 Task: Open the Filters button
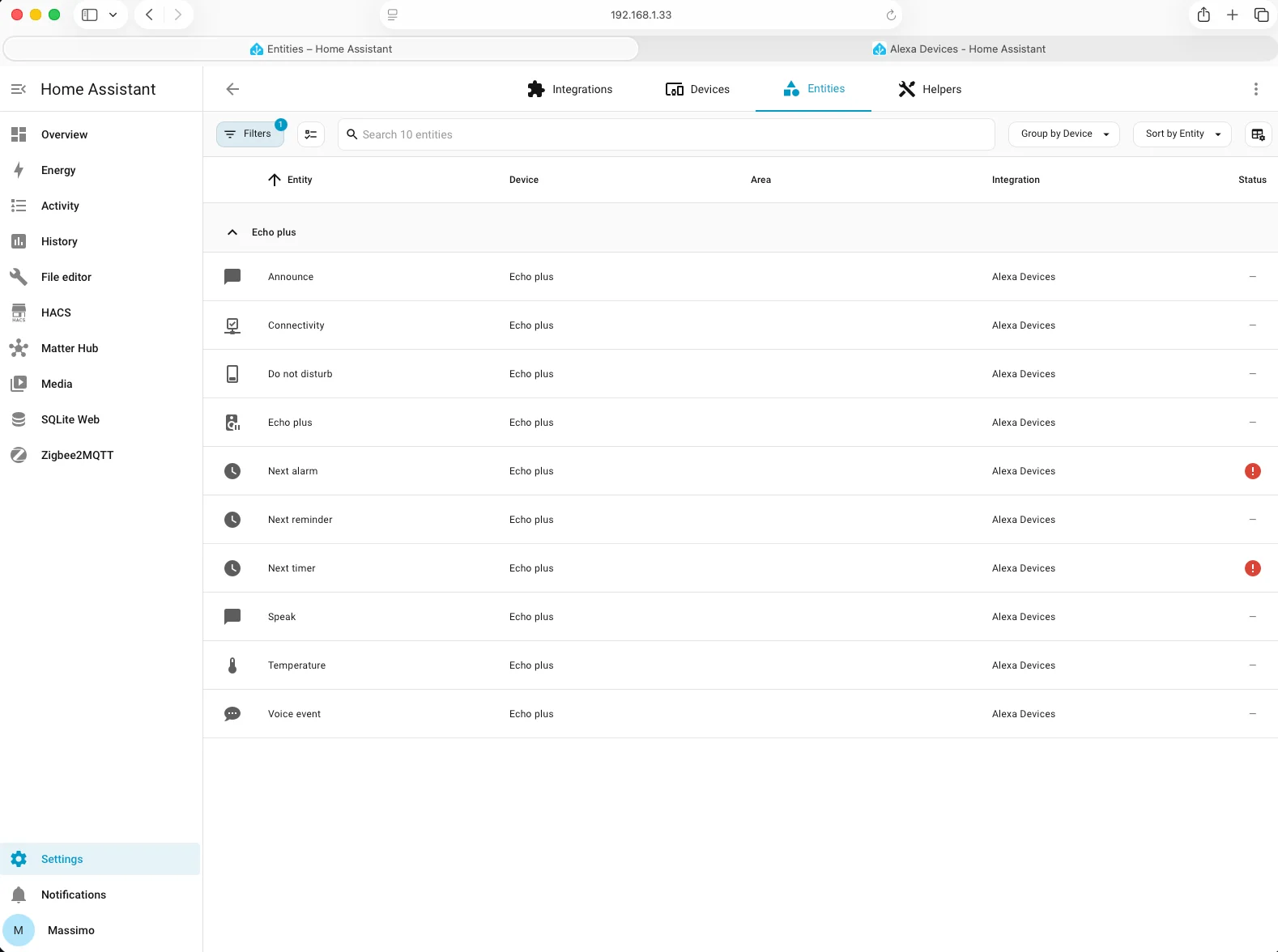coord(250,134)
